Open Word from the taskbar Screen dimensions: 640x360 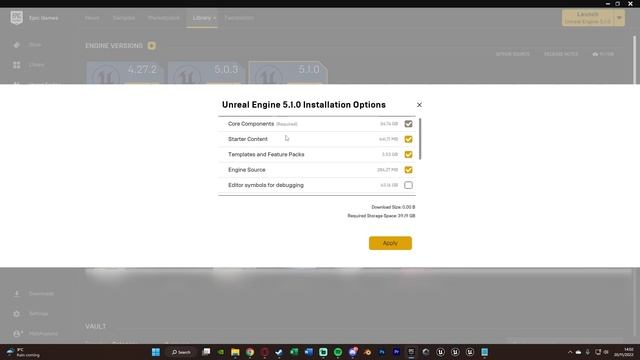pos(309,352)
